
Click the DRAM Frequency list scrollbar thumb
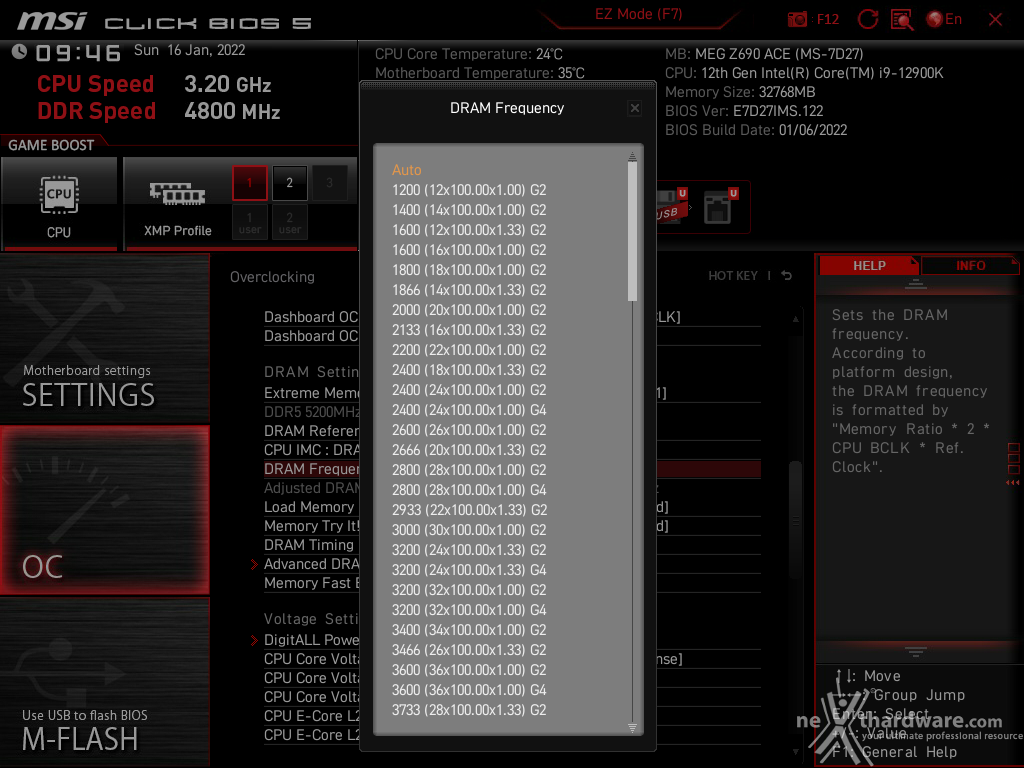coord(632,231)
